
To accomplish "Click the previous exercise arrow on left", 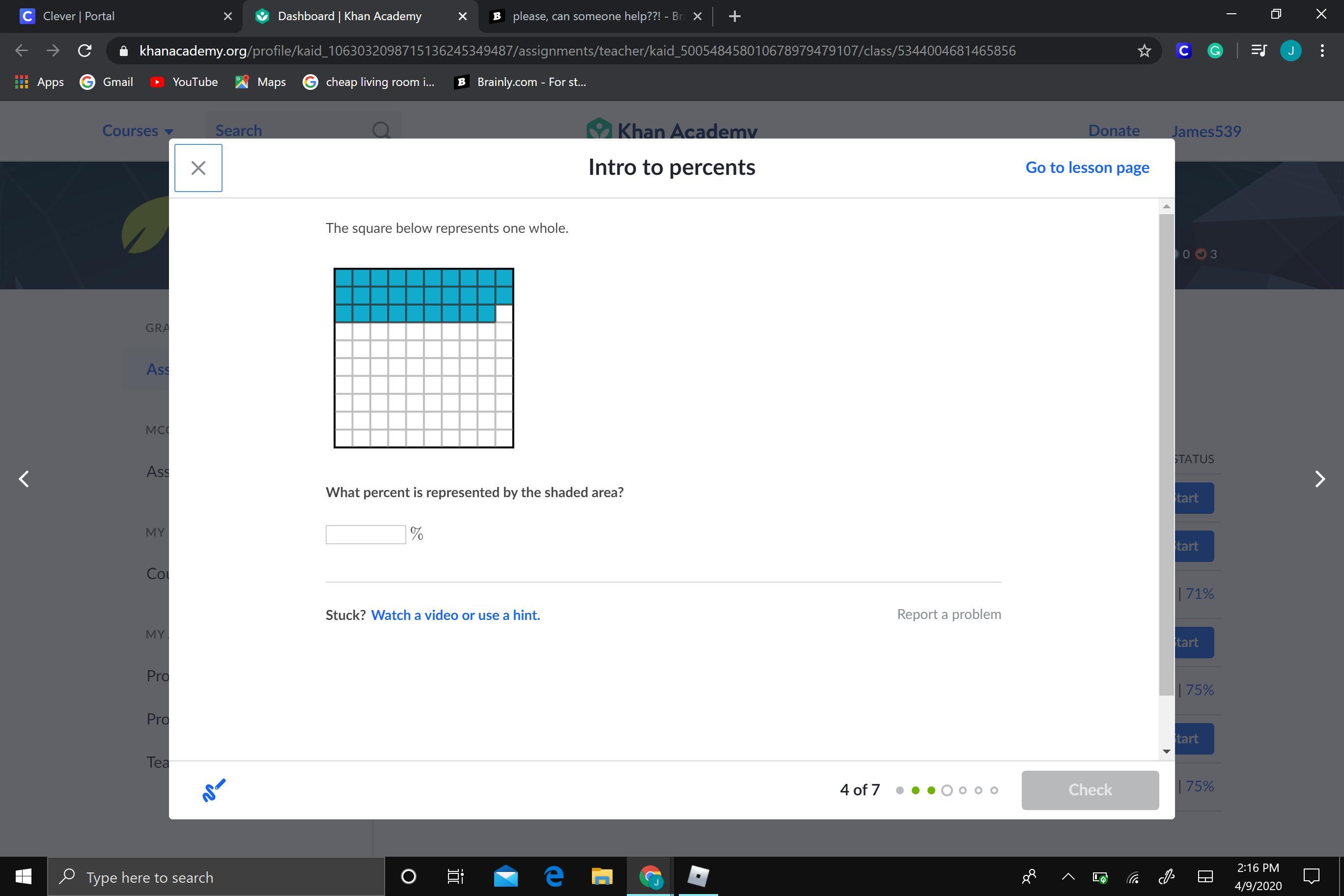I will click(24, 479).
